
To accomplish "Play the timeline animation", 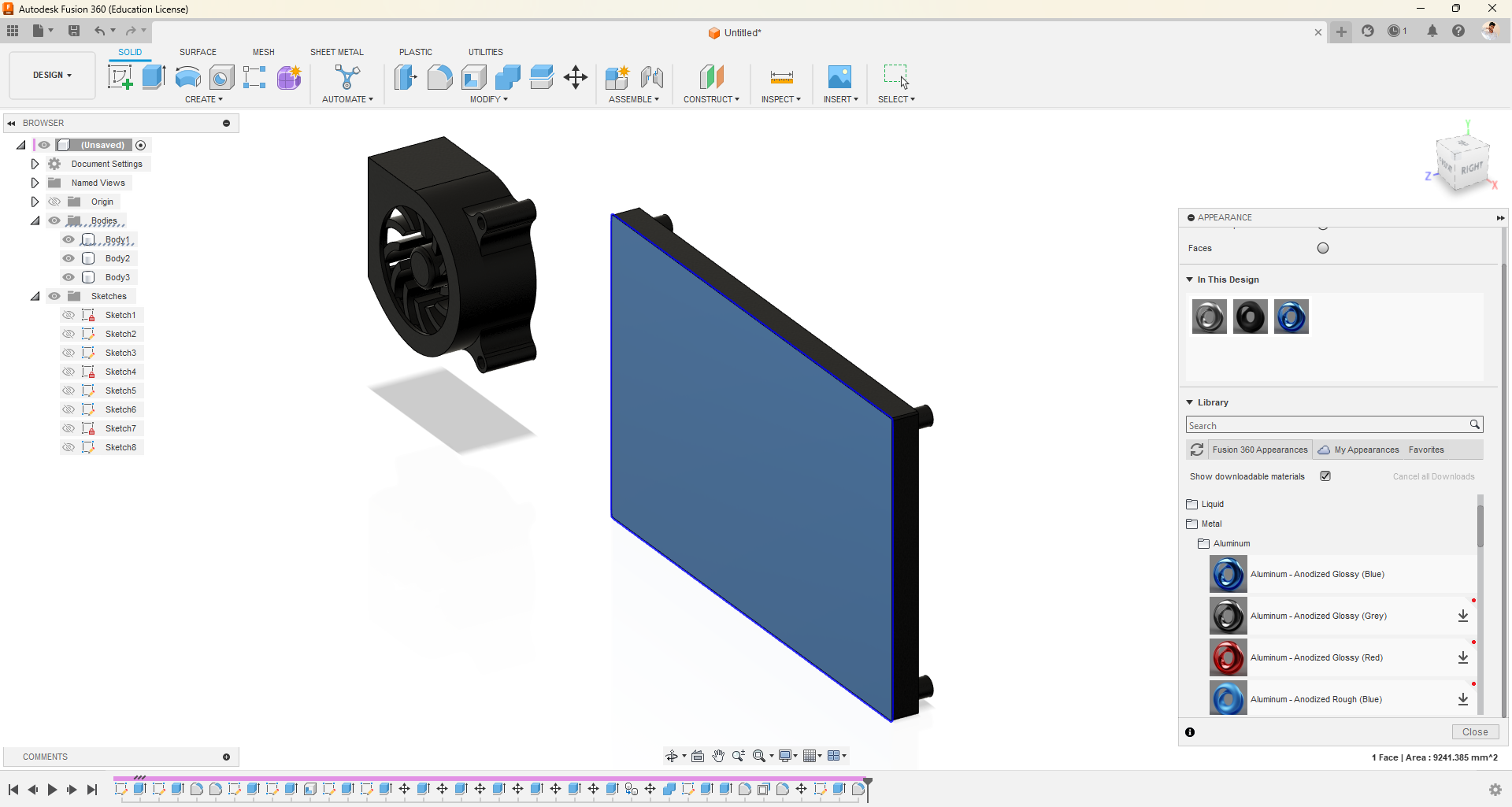I will point(52,790).
